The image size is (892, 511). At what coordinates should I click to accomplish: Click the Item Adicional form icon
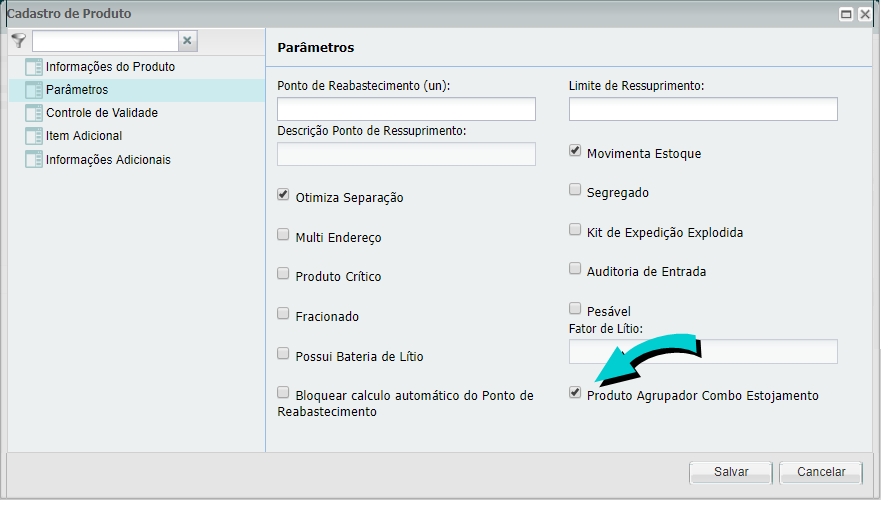point(34,136)
